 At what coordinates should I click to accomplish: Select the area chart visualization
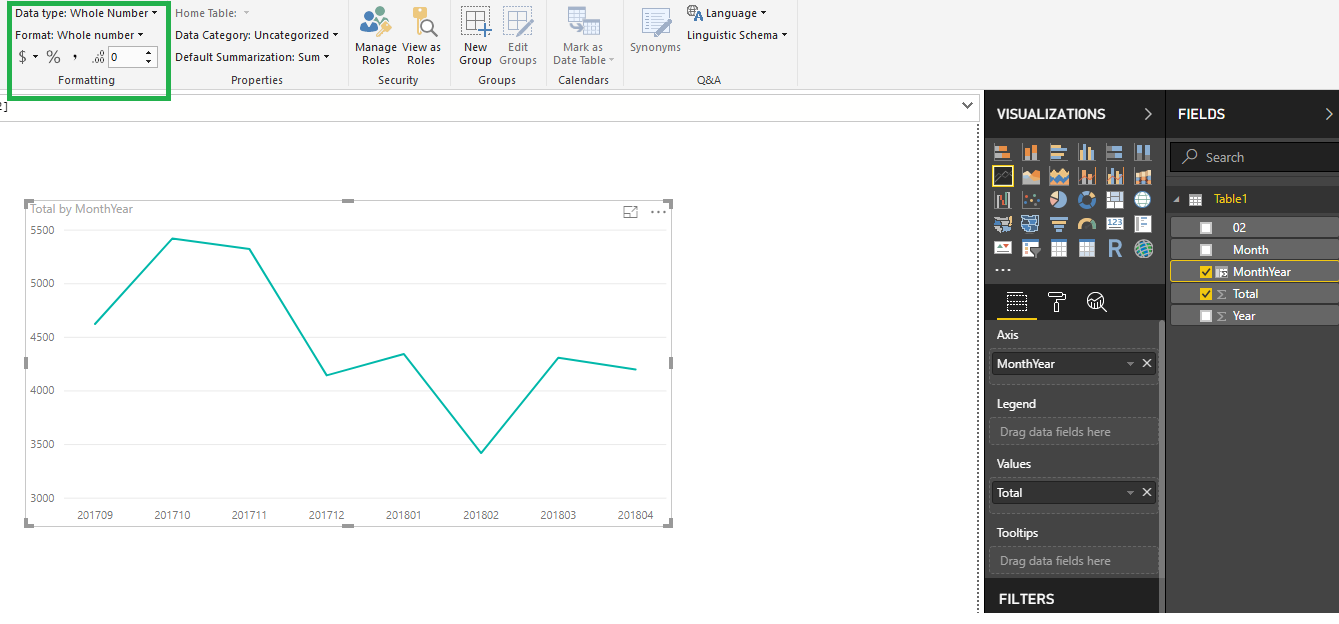[x=1030, y=177]
